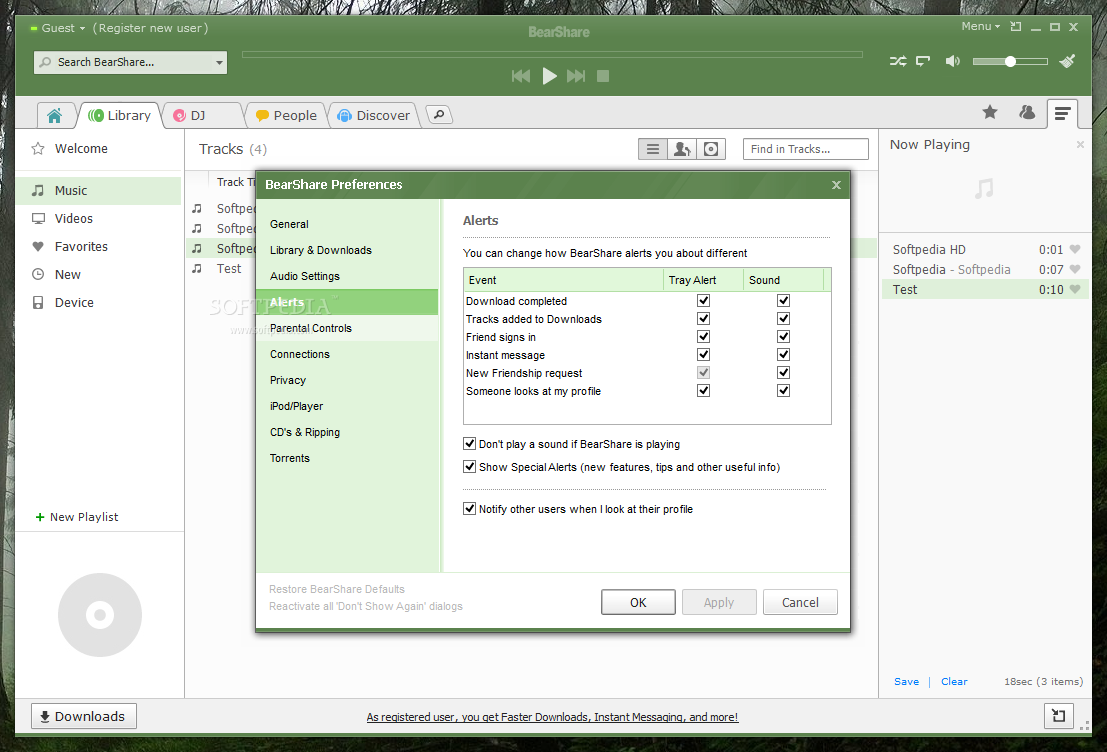Open the Menu dropdown

[x=980, y=27]
